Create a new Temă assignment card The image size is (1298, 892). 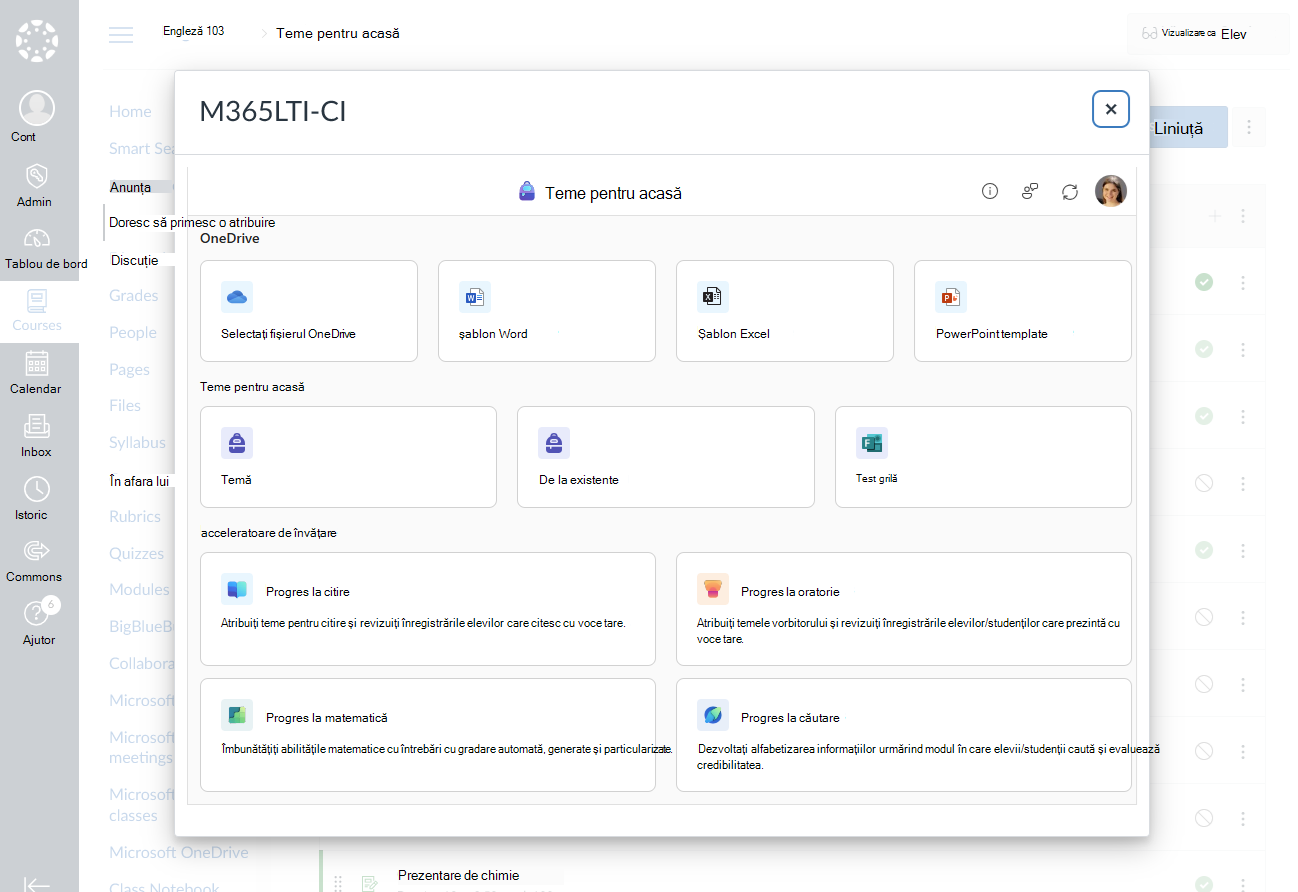click(x=348, y=457)
